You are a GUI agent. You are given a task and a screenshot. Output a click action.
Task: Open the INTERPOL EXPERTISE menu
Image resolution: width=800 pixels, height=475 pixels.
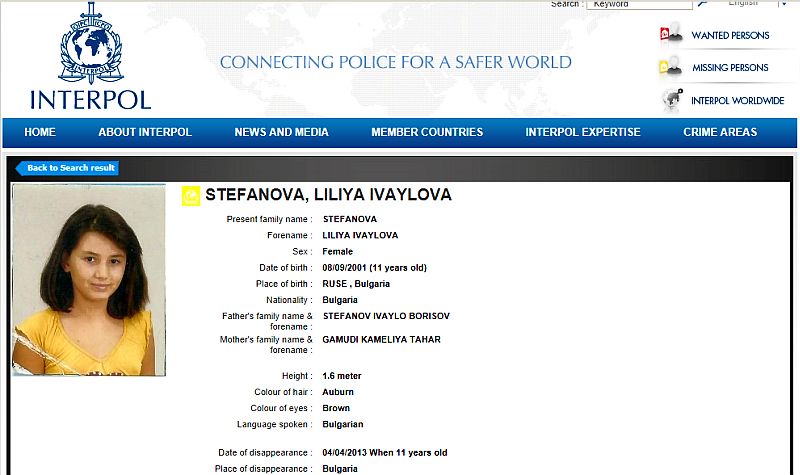click(x=583, y=132)
